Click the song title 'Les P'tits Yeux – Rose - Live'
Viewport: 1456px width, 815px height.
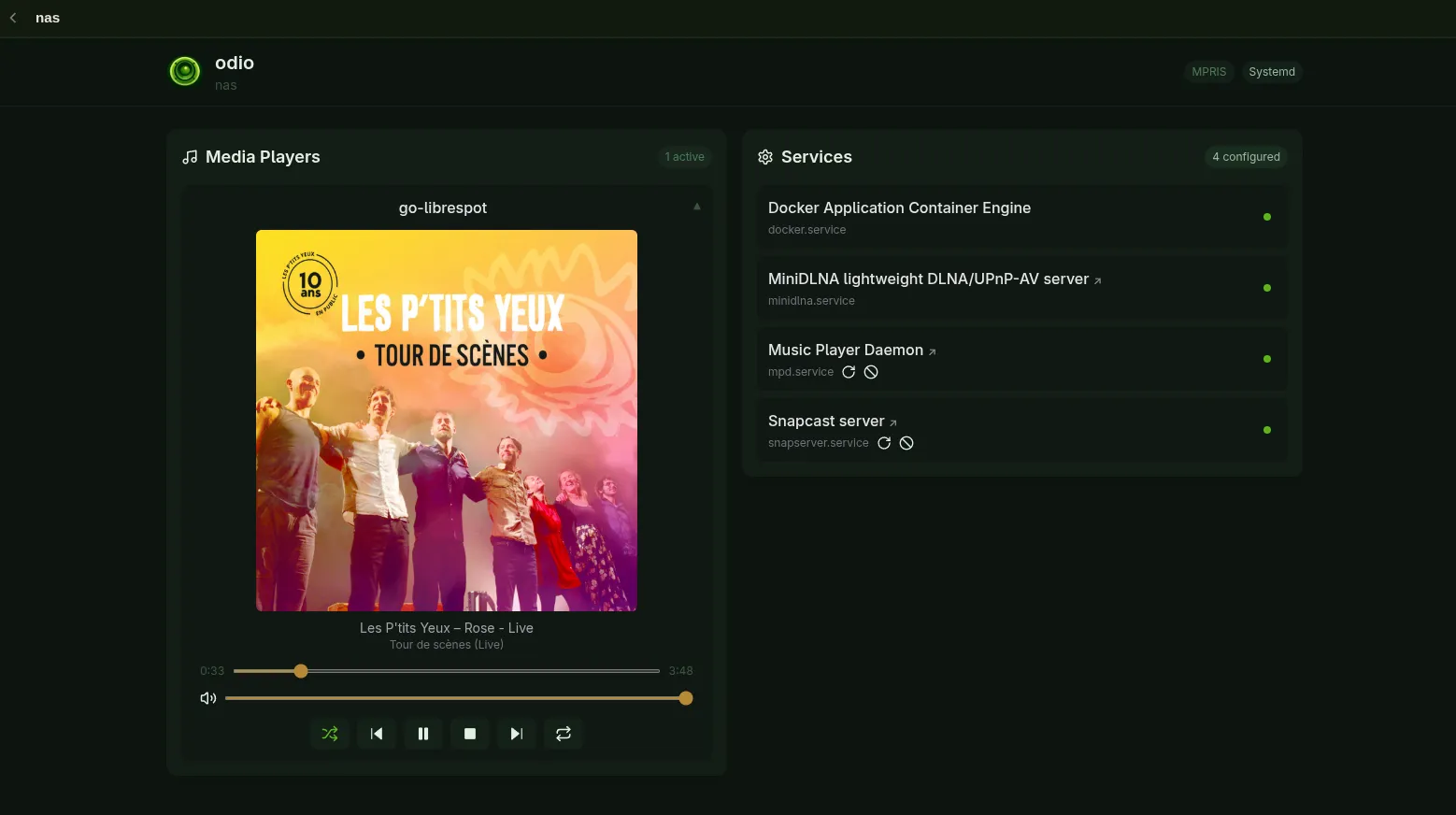[447, 628]
